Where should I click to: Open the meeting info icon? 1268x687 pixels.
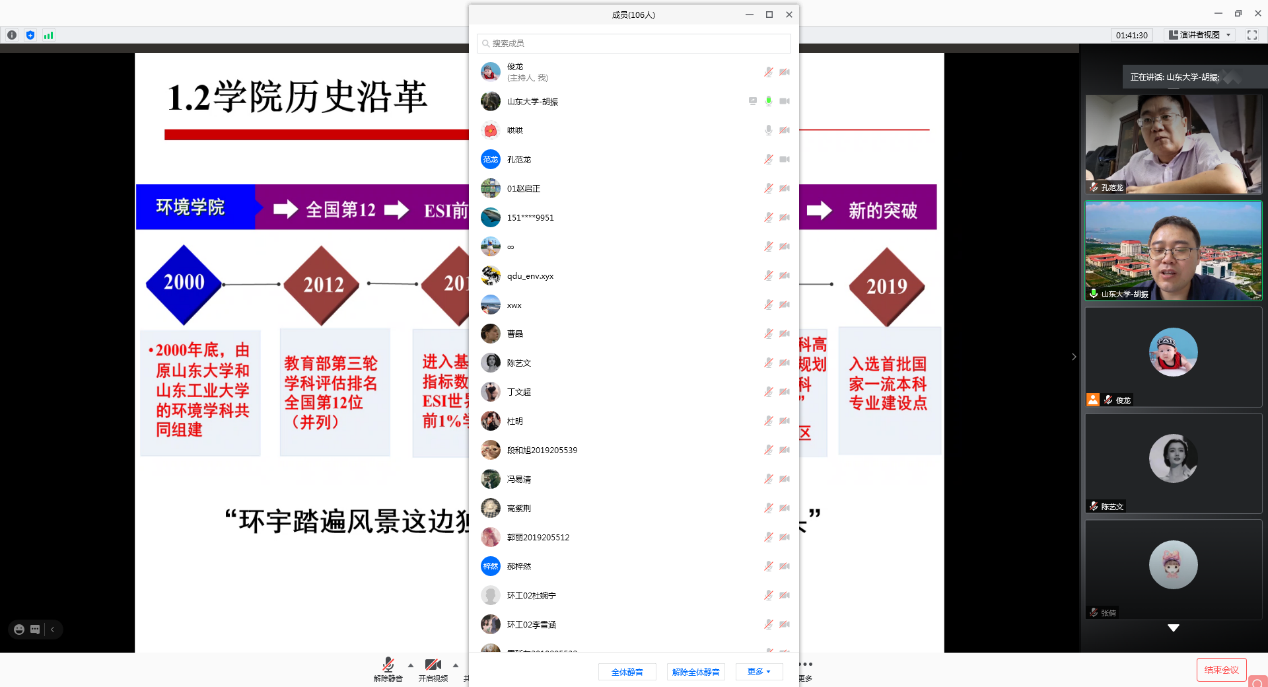(x=12, y=35)
